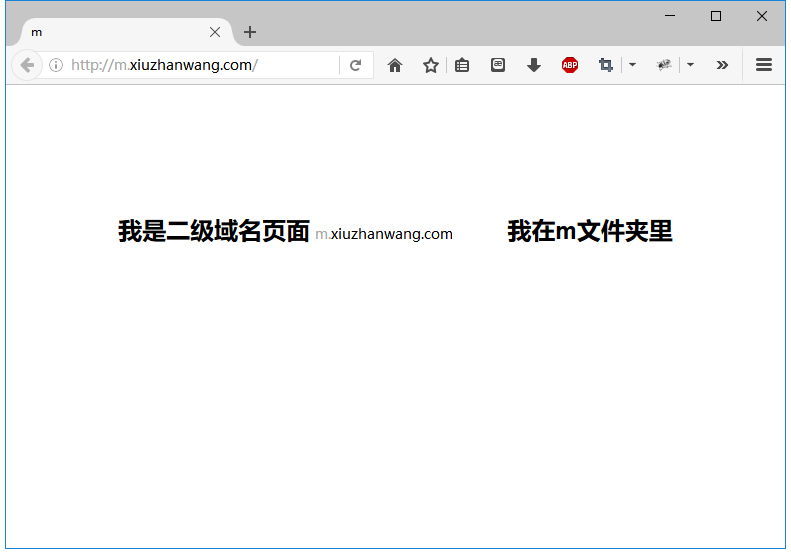Open site information icon in address bar

pyautogui.click(x=56, y=65)
